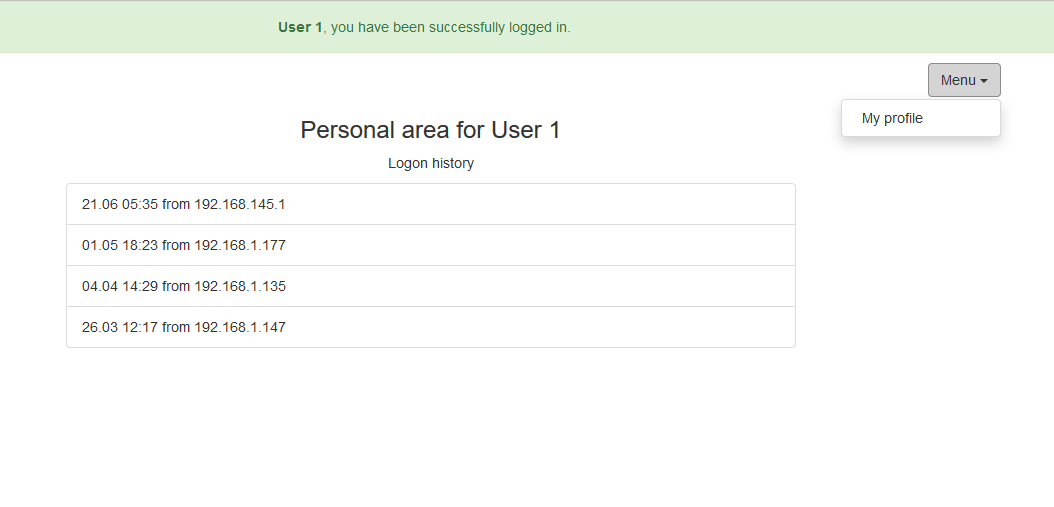Click User 1 in the page heading
Viewport: 1054px width, 507px height.
(526, 130)
